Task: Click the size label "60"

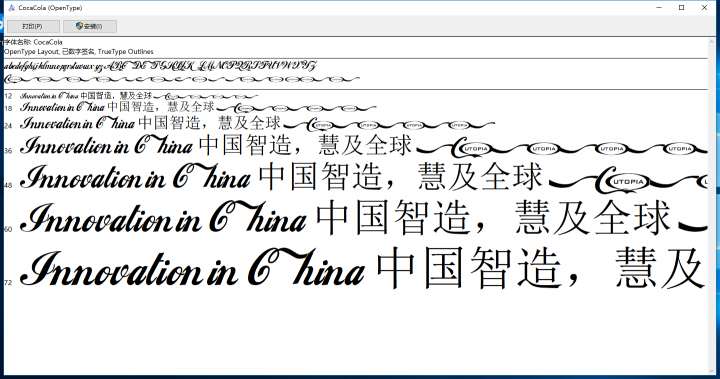Action: pos(8,229)
